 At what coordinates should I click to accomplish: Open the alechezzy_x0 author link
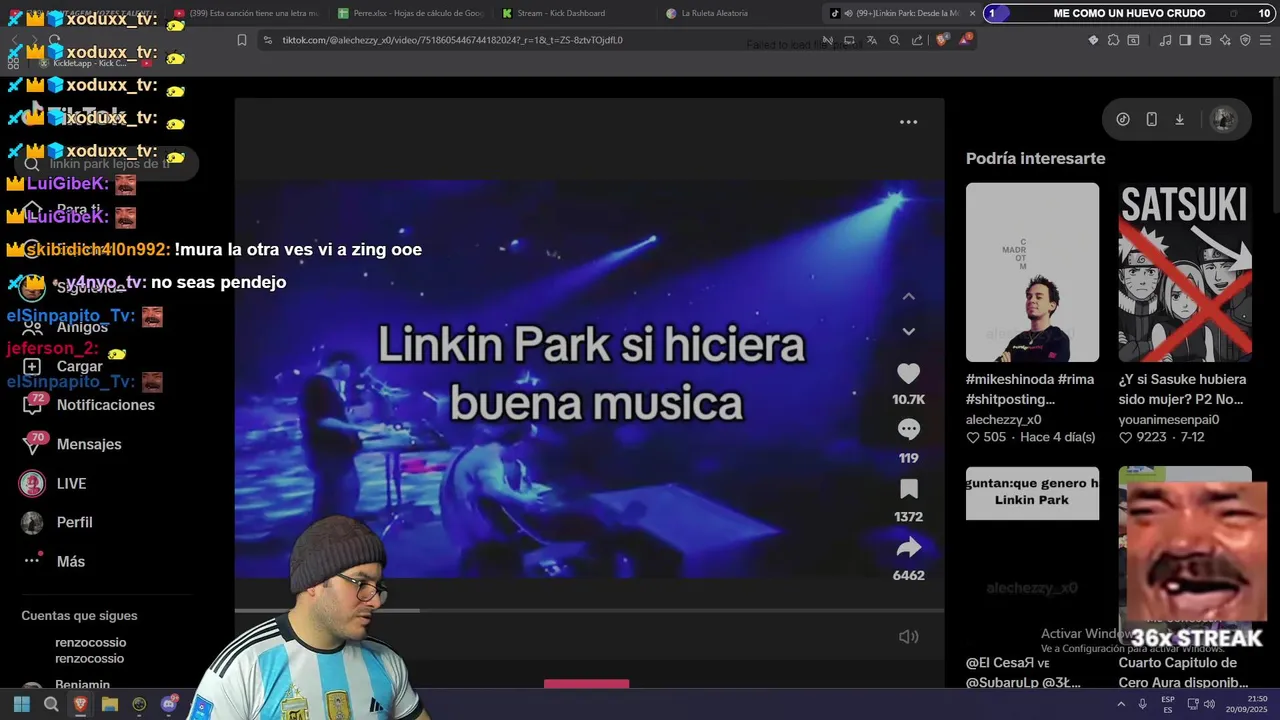click(x=1004, y=420)
